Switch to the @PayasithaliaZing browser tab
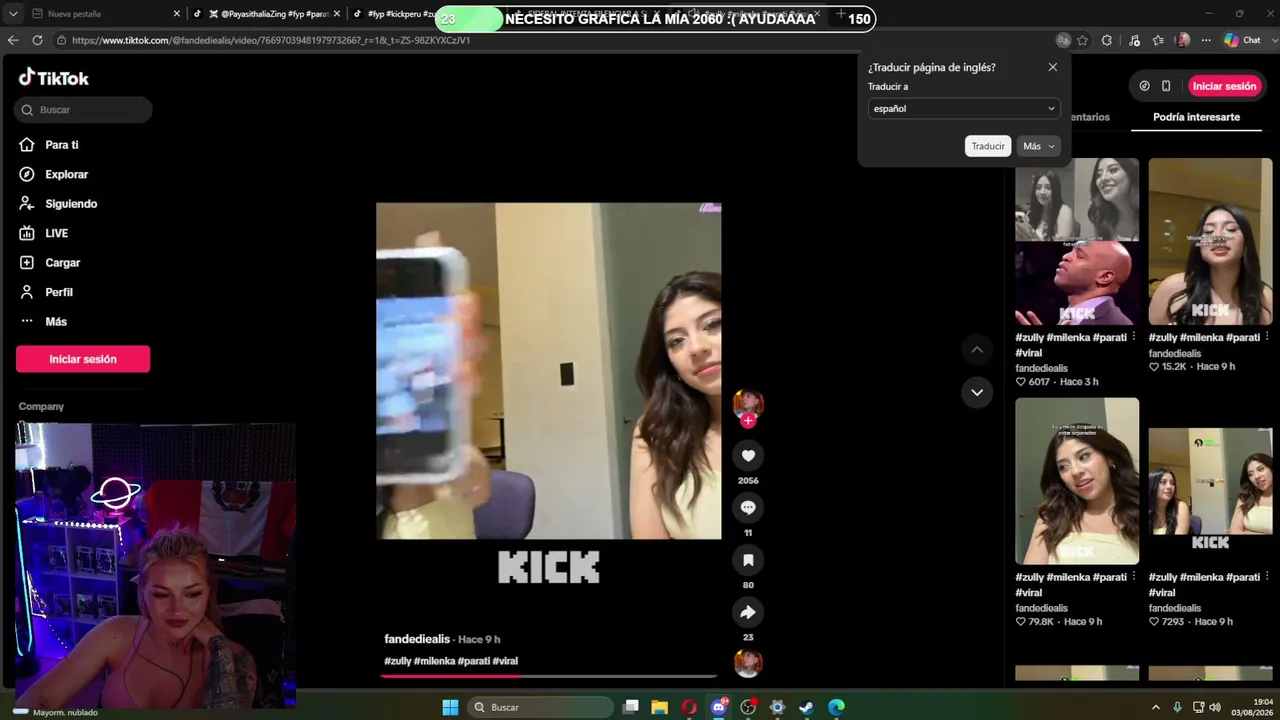This screenshot has height=720, width=1280. [x=266, y=14]
